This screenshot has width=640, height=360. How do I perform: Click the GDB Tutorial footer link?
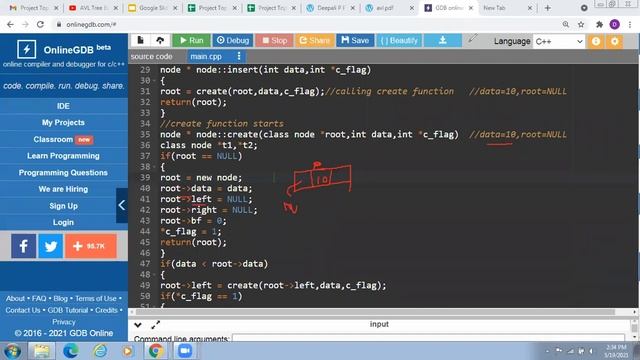68,310
